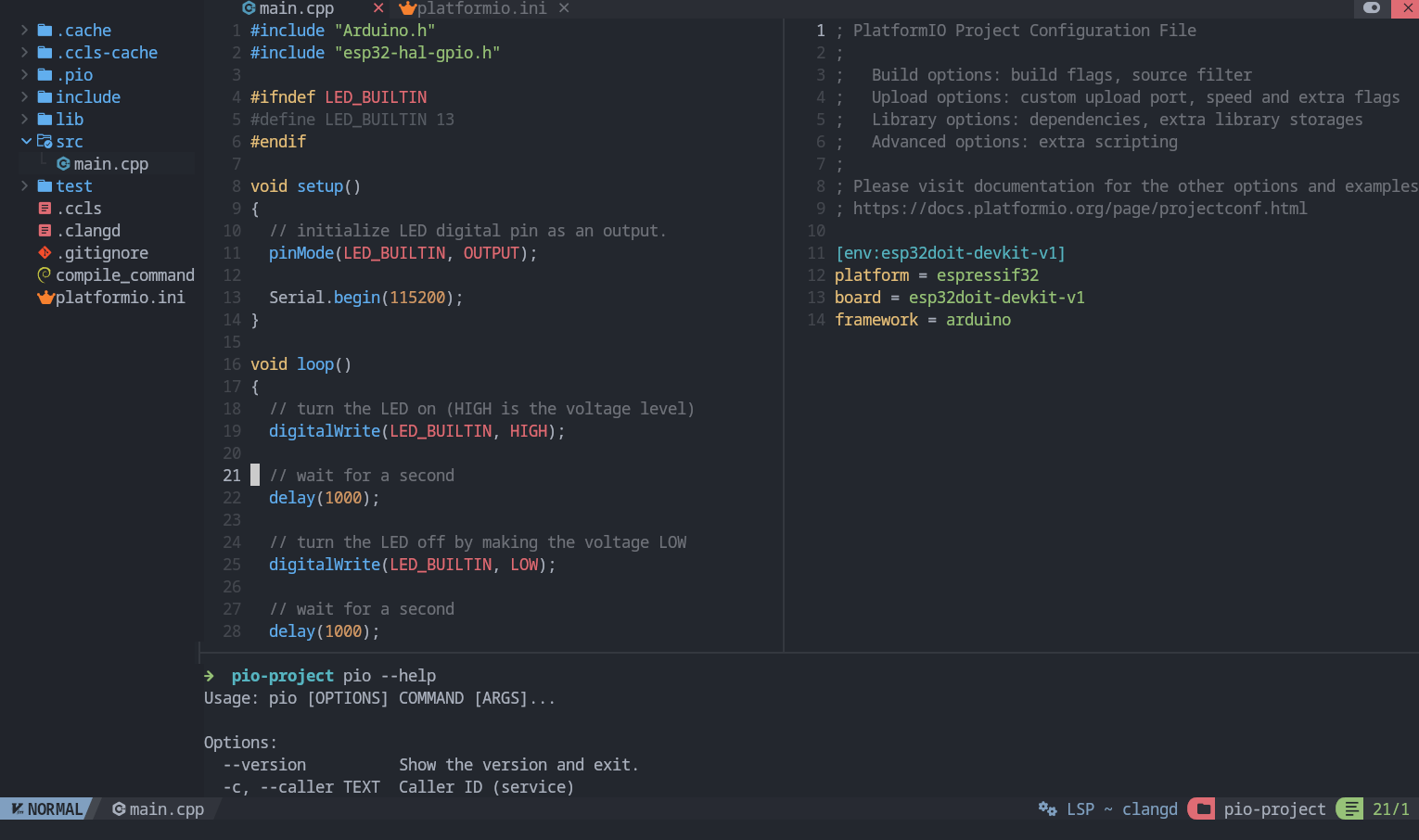This screenshot has height=840, width=1419.
Task: Click the Vim mode icon in statusline
Action: (17, 809)
